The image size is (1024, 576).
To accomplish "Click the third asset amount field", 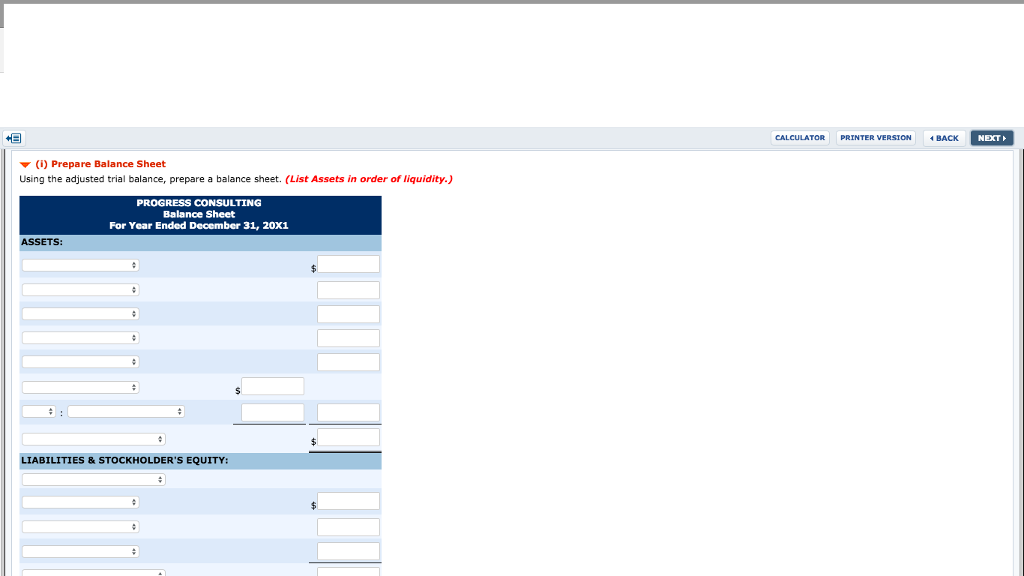I will pos(348,314).
